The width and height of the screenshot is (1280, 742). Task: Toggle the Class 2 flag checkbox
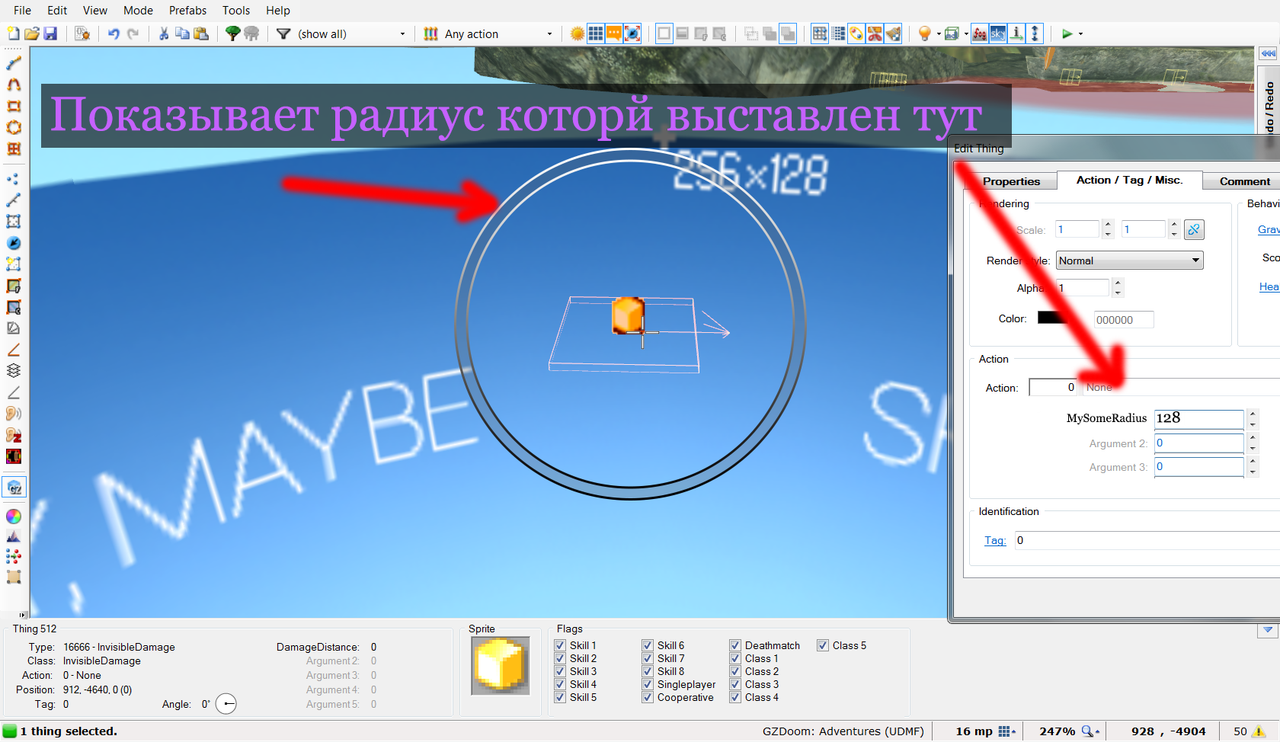(735, 672)
